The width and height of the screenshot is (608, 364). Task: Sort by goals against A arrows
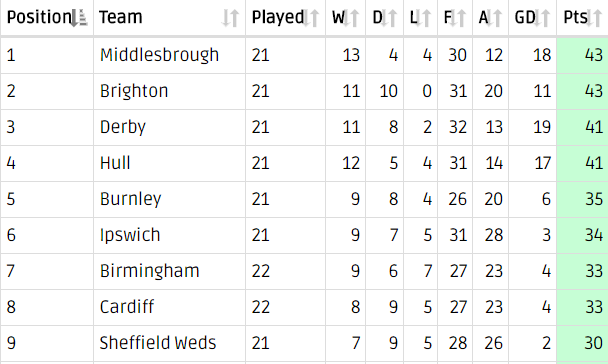494,18
